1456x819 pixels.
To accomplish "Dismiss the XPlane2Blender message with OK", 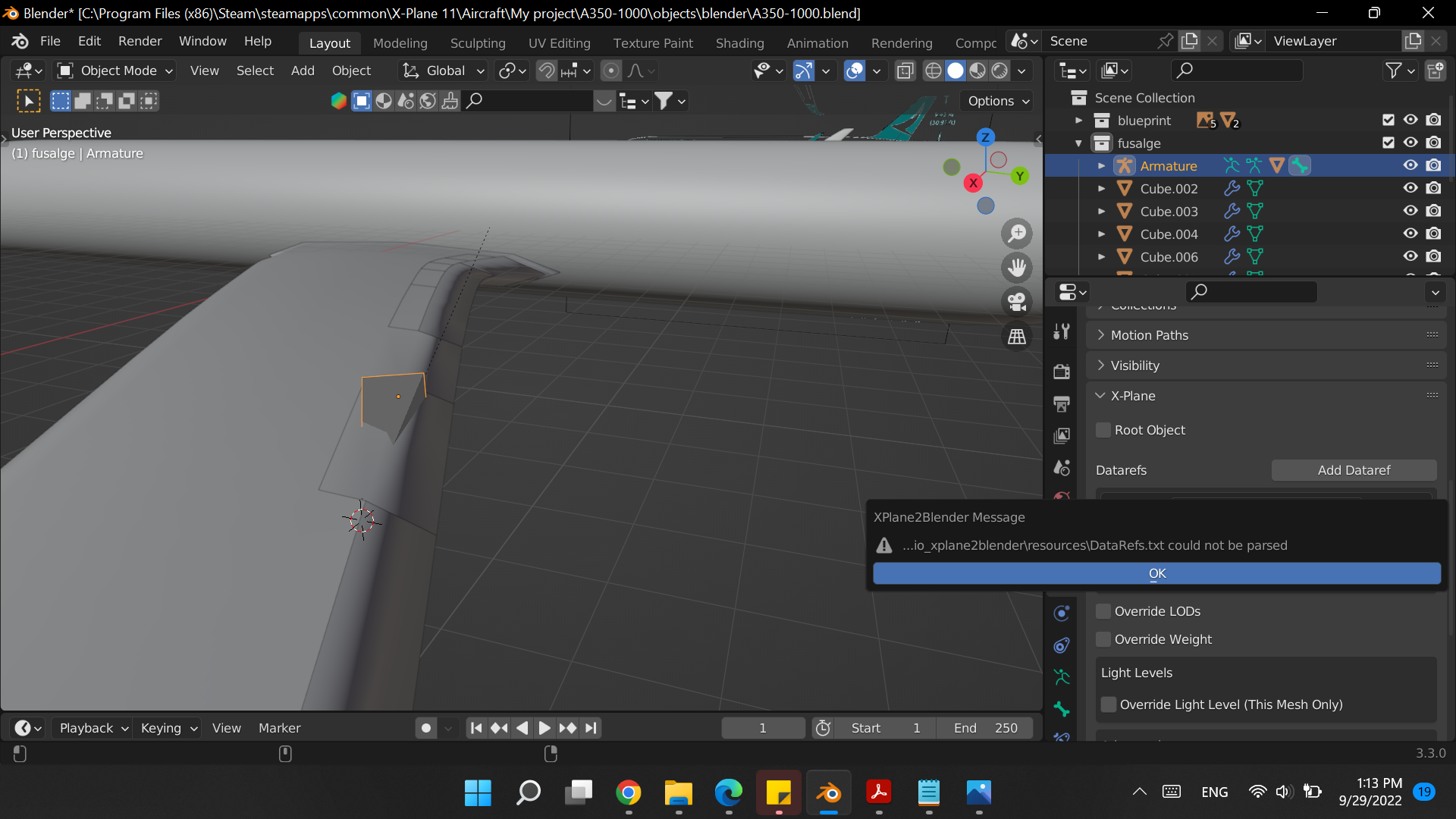I will tap(1156, 574).
